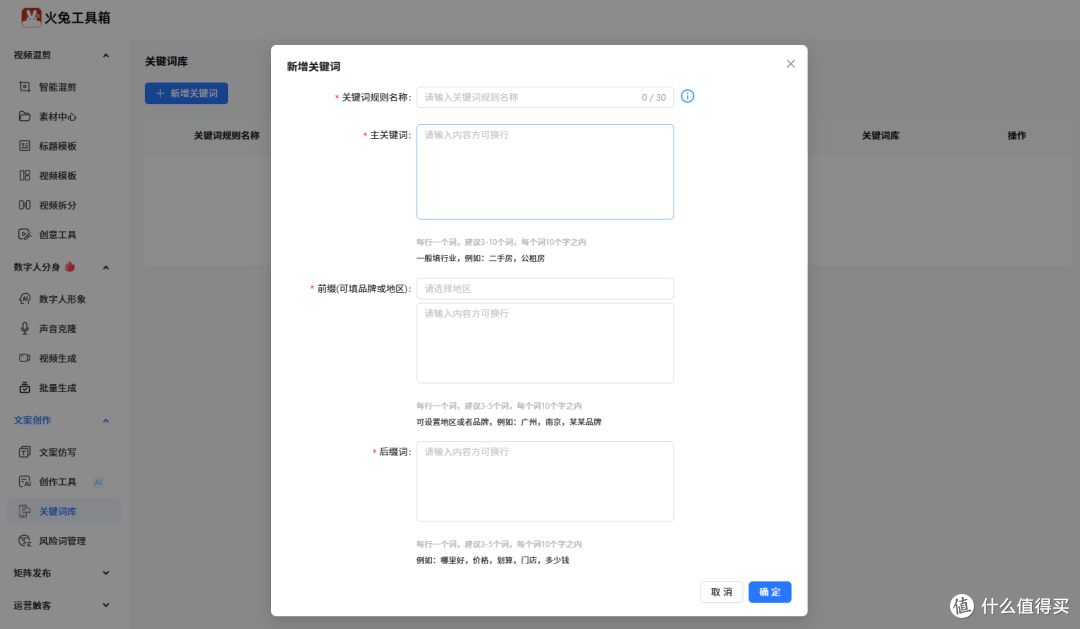The width and height of the screenshot is (1080, 629).
Task: Click the 创意工具 sidebar icon
Action: pyautogui.click(x=25, y=235)
